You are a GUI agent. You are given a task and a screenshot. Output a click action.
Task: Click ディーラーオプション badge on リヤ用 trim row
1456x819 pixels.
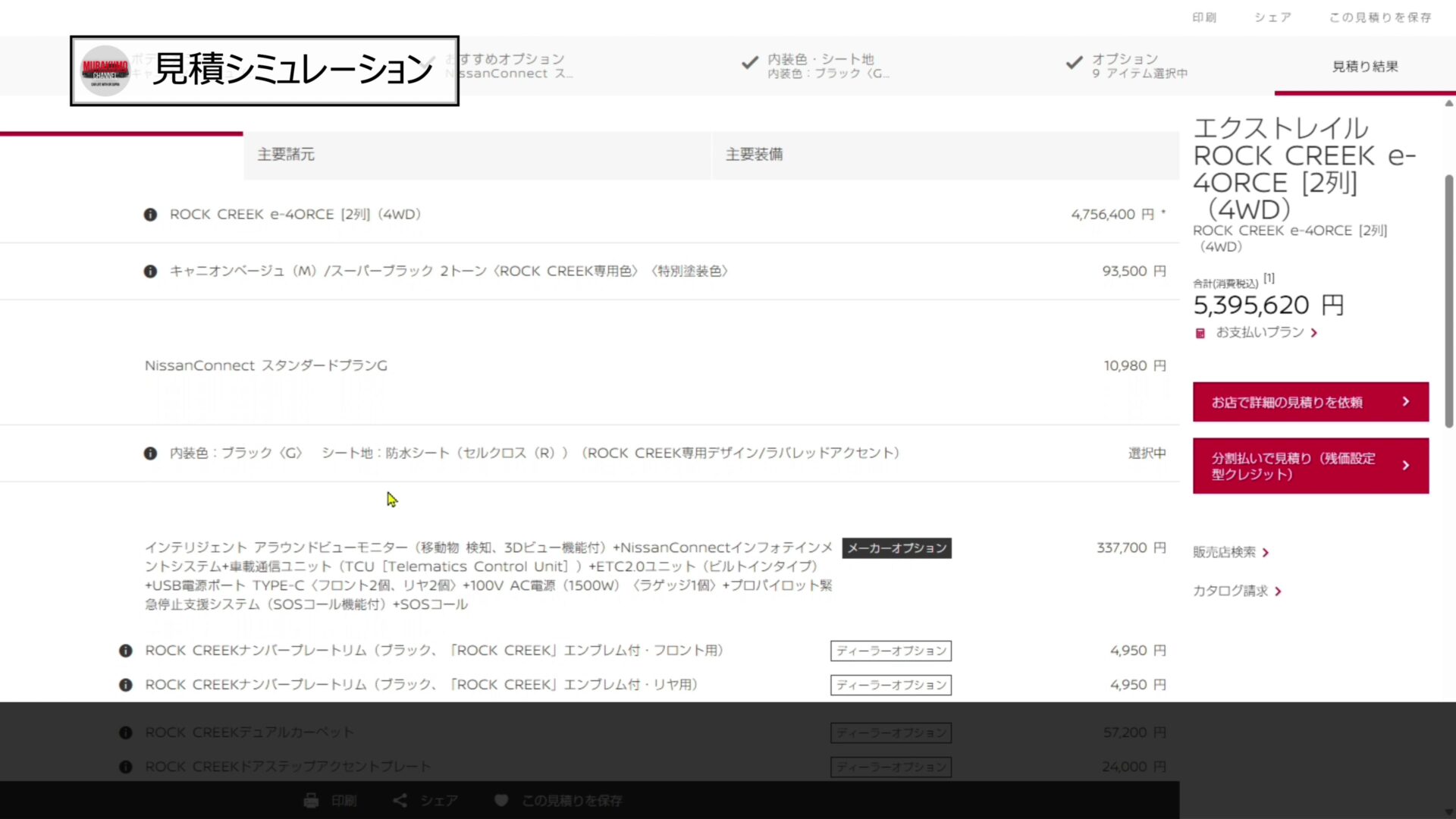pos(891,685)
